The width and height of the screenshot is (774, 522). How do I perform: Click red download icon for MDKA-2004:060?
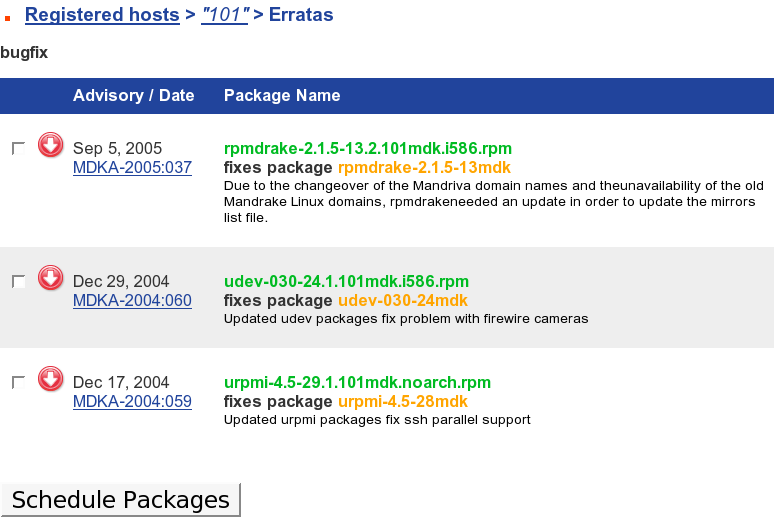point(50,278)
